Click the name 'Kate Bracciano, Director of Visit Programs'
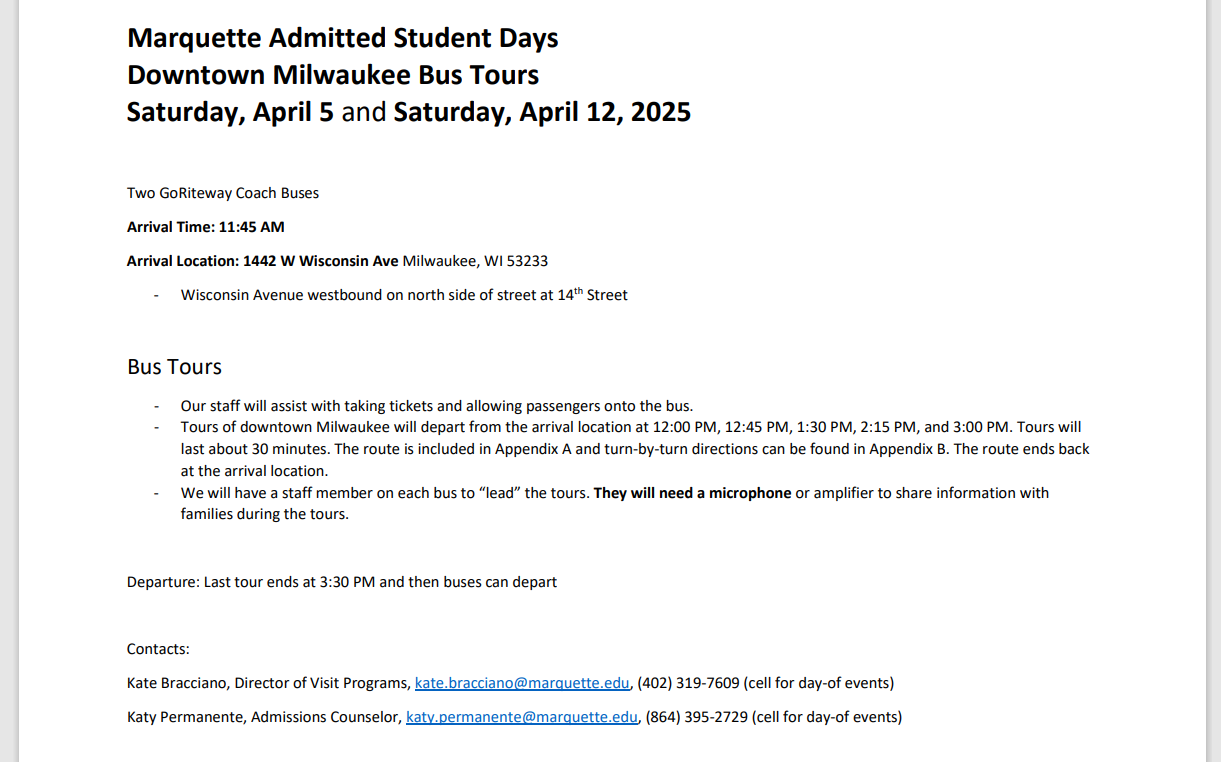This screenshot has height=762, width=1221. tap(268, 683)
